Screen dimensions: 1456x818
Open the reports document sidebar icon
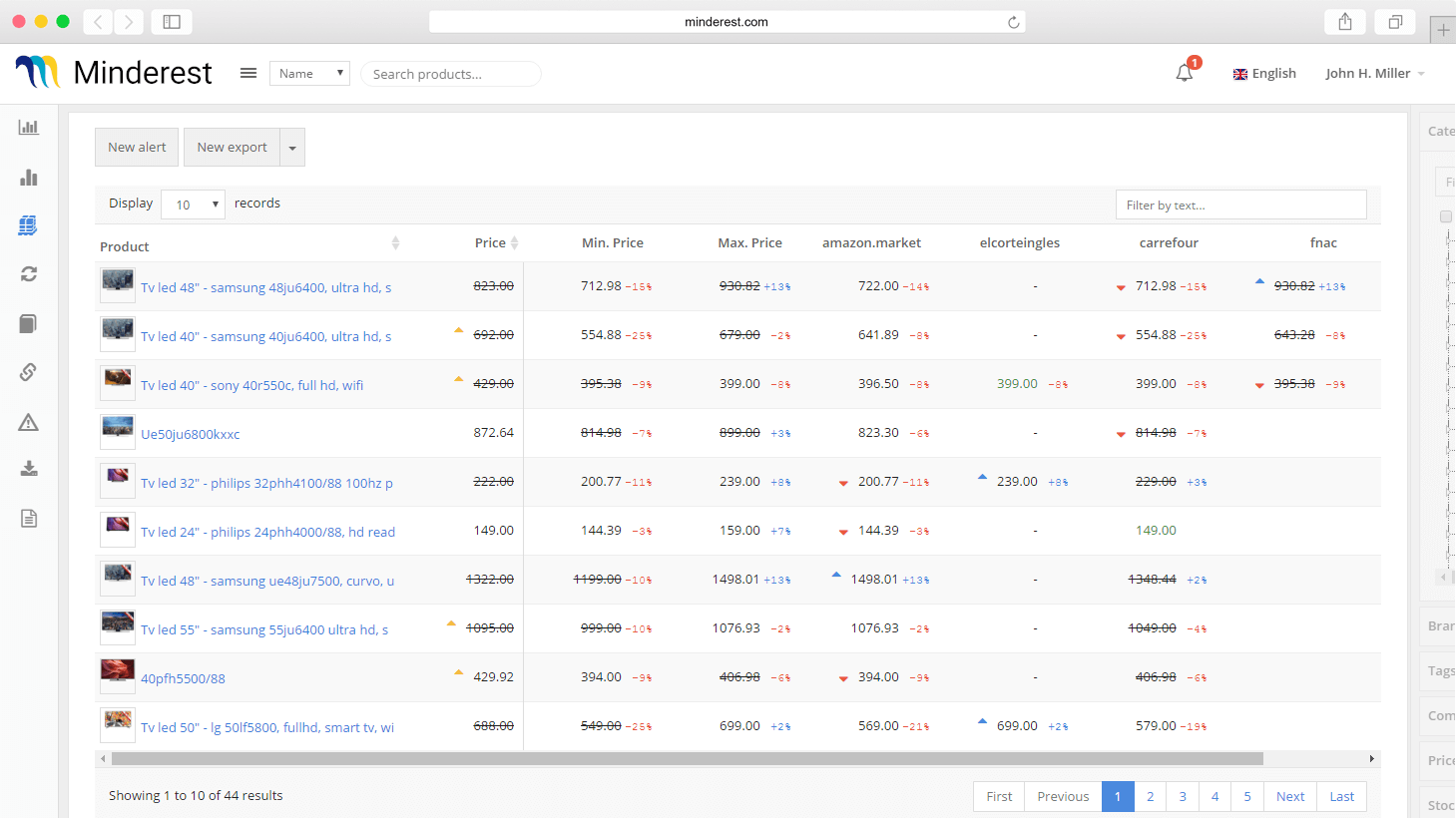tap(29, 518)
